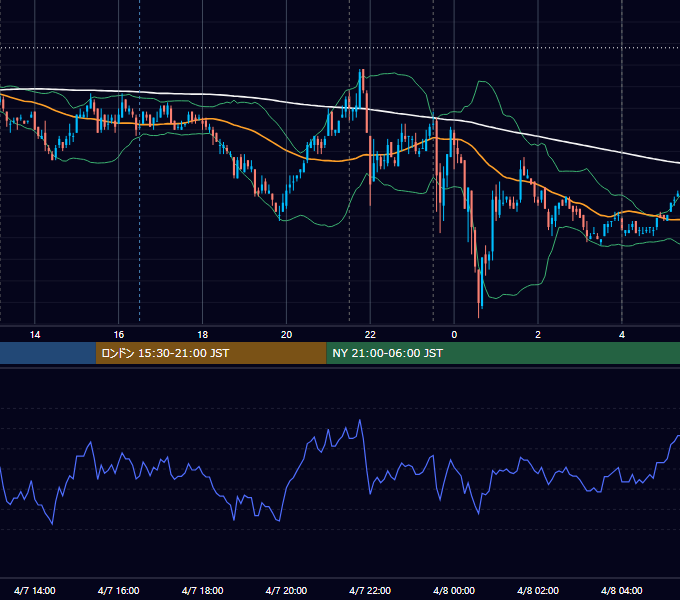Select the blue session bar before ロンドン
Screen dimensions: 680x600
pos(48,353)
